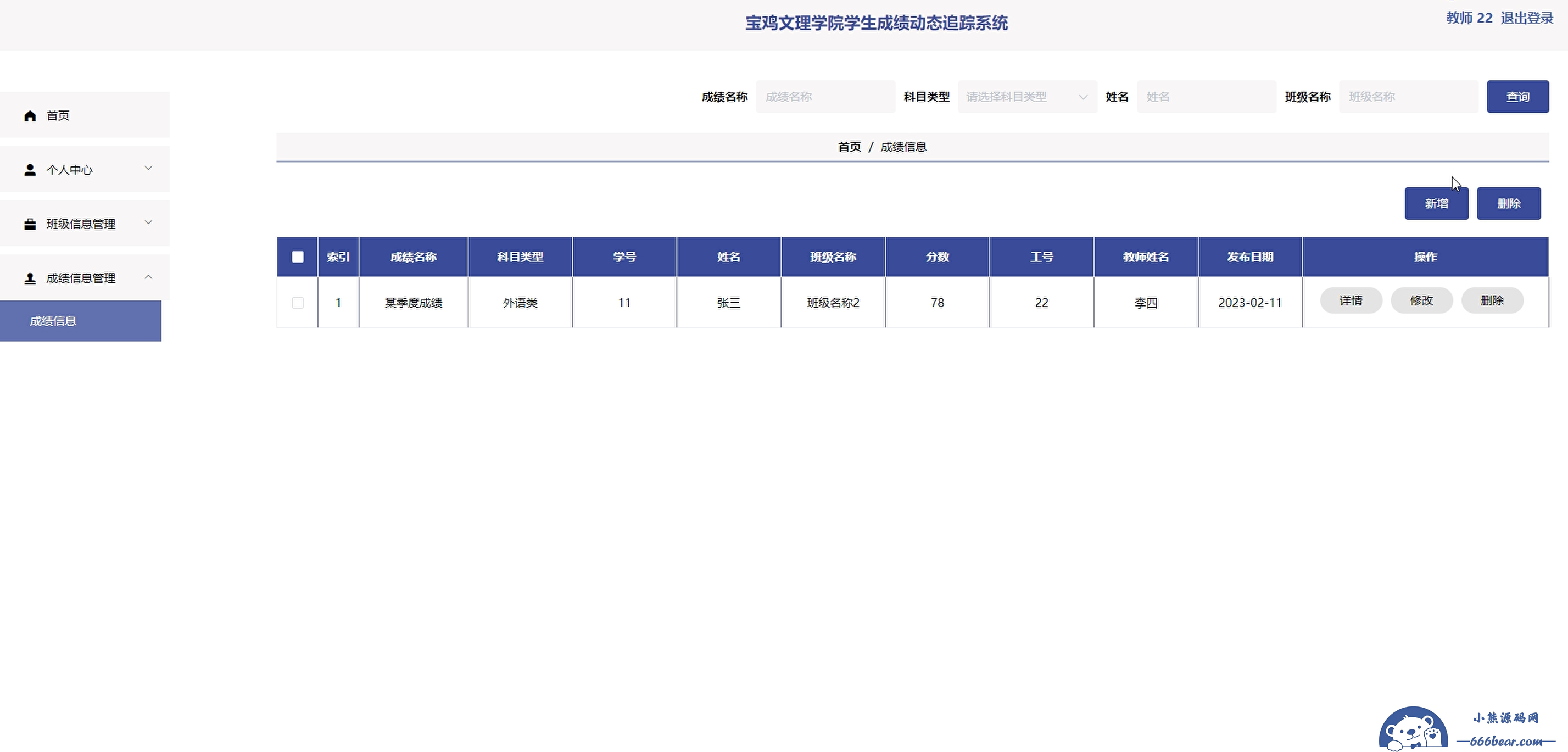1568x752 pixels.
Task: Collapse the 成绩信息管理 menu chevron
Action: (x=148, y=277)
